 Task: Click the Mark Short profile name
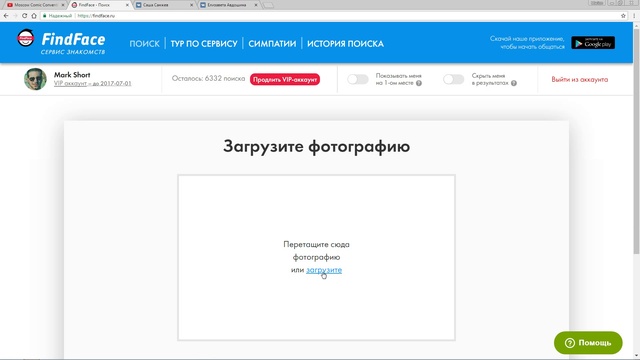point(72,75)
